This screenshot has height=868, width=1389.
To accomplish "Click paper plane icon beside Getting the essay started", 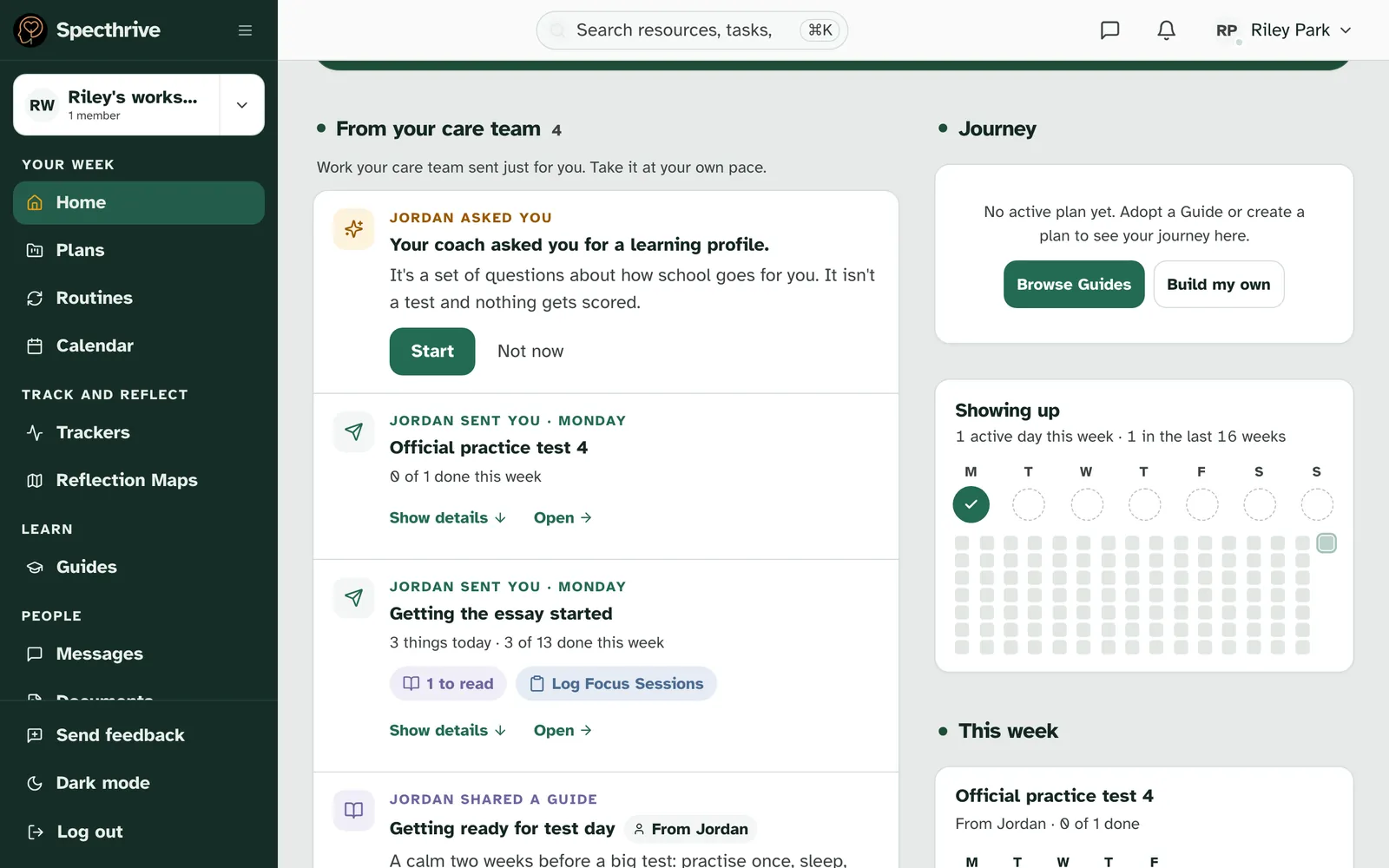I will click(353, 597).
